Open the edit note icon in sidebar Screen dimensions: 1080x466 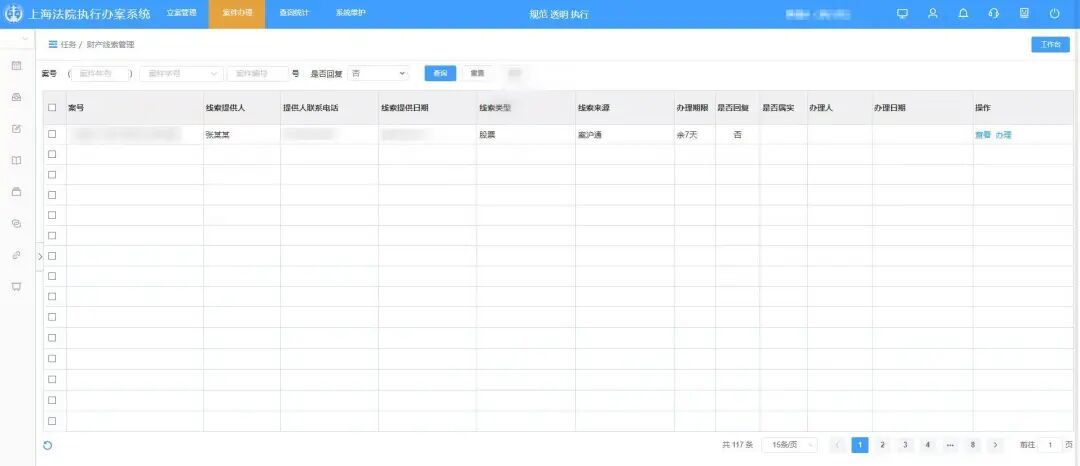point(17,129)
